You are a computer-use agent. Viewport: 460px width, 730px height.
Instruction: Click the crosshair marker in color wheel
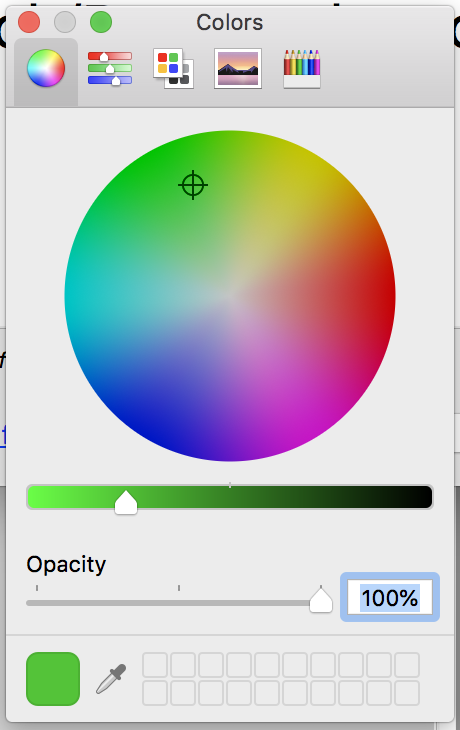coord(193,185)
